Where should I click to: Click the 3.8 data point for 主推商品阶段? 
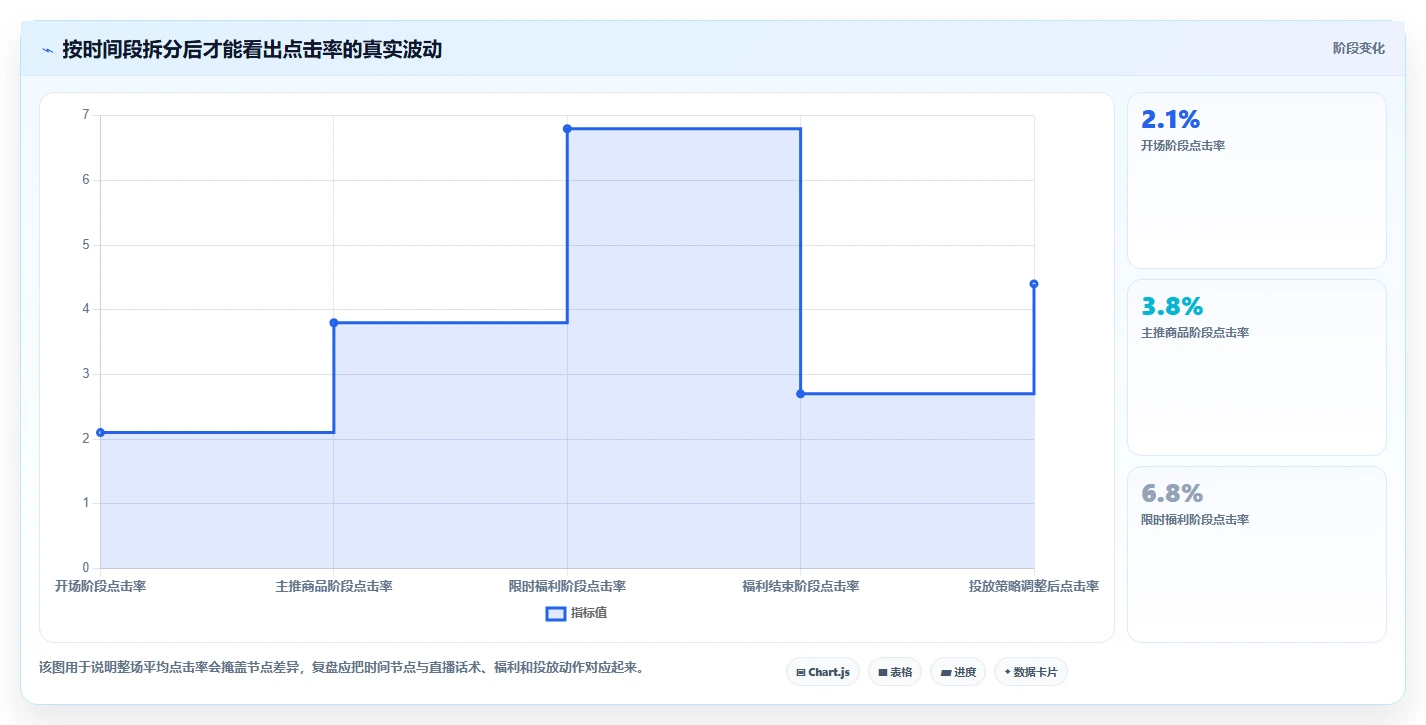pos(334,322)
